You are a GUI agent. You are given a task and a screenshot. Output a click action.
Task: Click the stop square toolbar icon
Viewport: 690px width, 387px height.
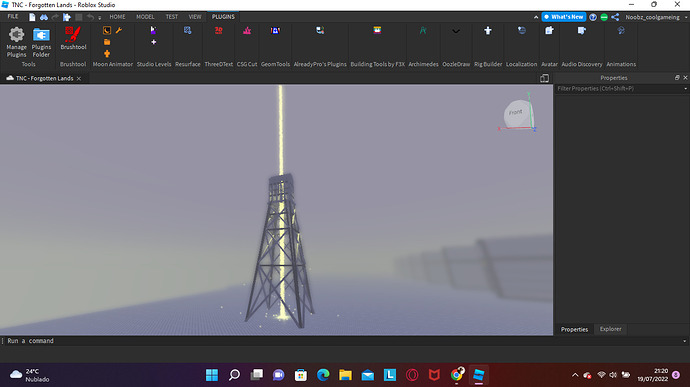point(79,17)
